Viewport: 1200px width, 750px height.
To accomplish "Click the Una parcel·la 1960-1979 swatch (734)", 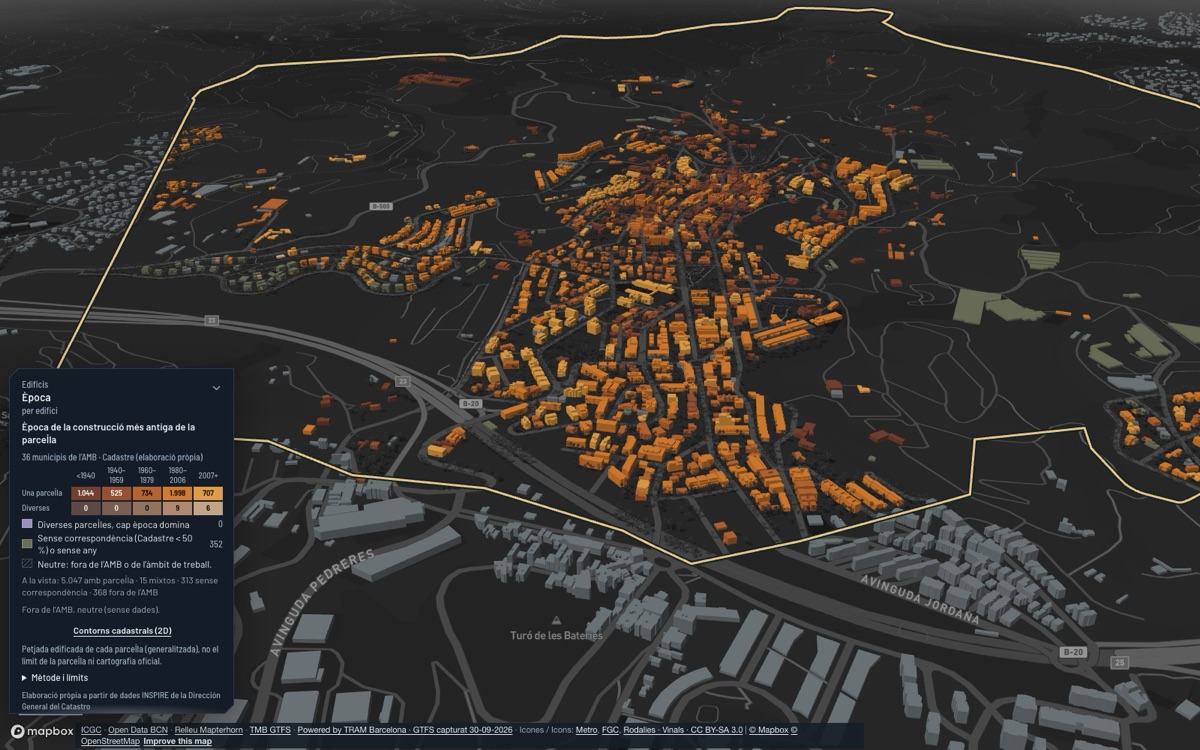I will pos(147,493).
